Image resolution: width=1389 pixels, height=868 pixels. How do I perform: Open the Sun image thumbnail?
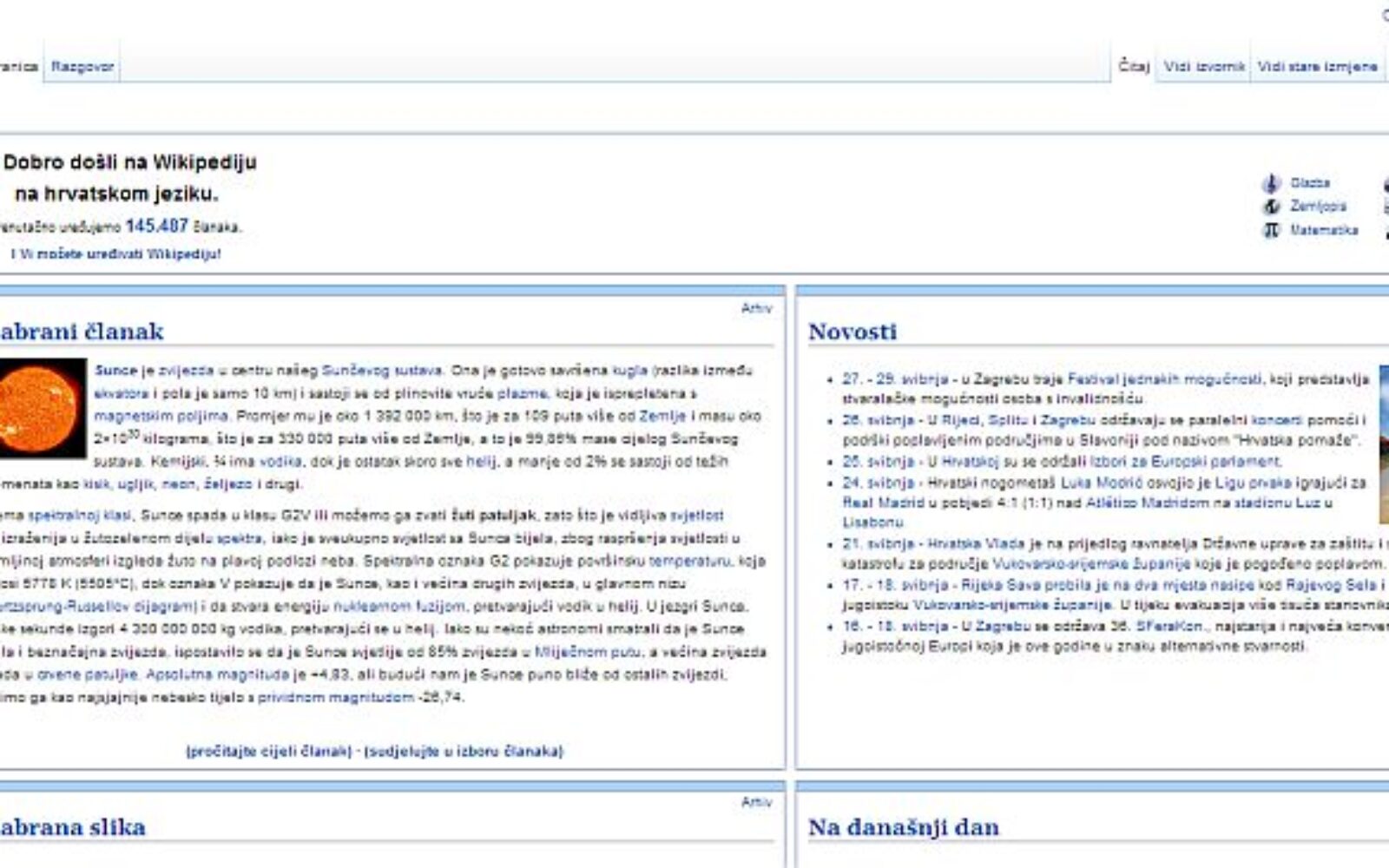coord(42,410)
